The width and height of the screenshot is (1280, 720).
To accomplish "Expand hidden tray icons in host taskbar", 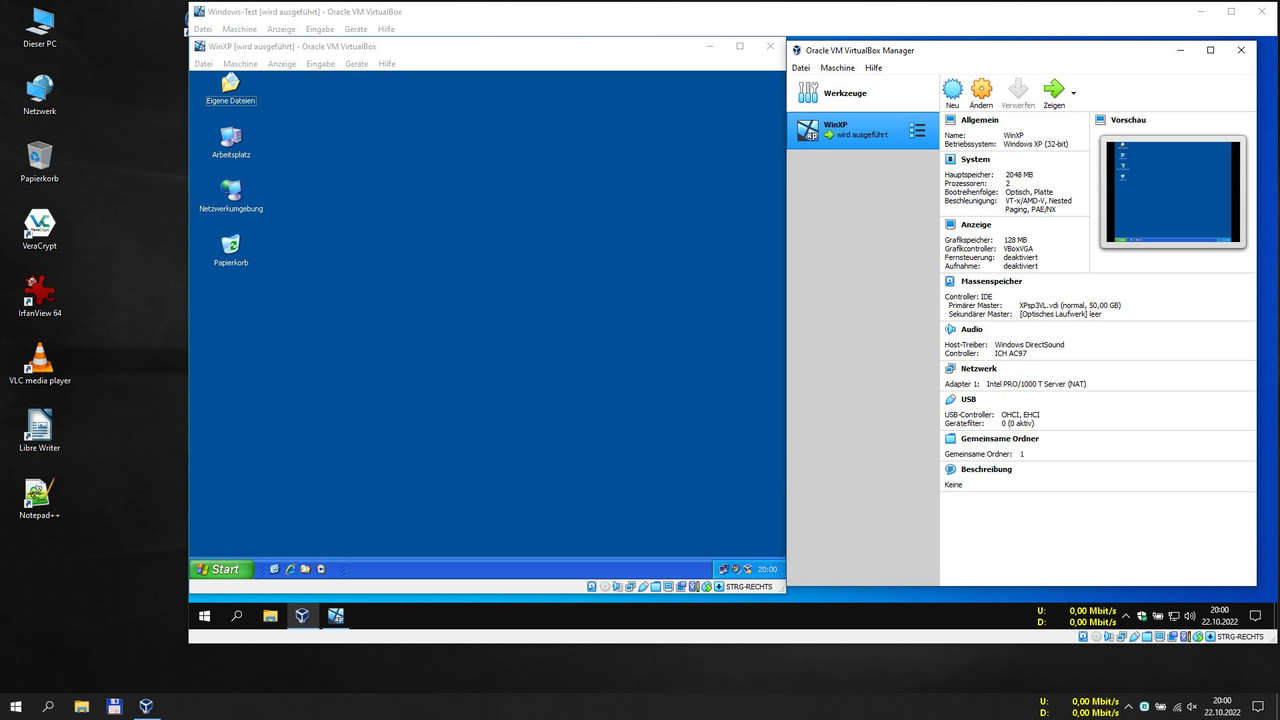I will point(1128,707).
